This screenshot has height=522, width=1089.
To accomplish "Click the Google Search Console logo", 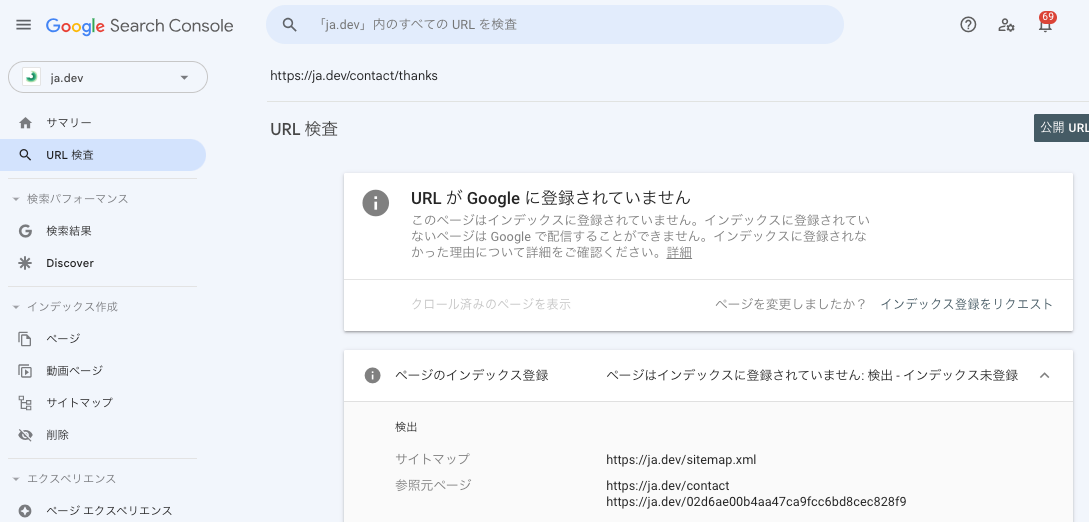I will point(140,26).
